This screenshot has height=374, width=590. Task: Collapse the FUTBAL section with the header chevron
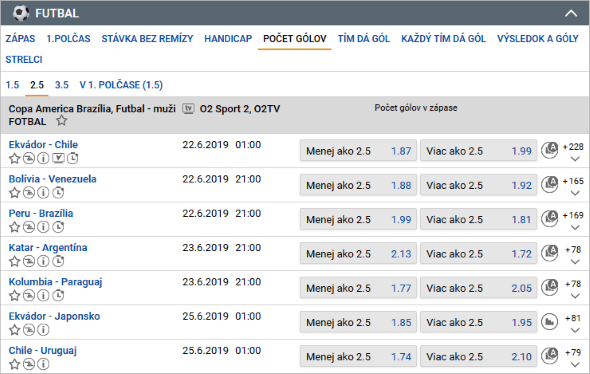pos(571,14)
